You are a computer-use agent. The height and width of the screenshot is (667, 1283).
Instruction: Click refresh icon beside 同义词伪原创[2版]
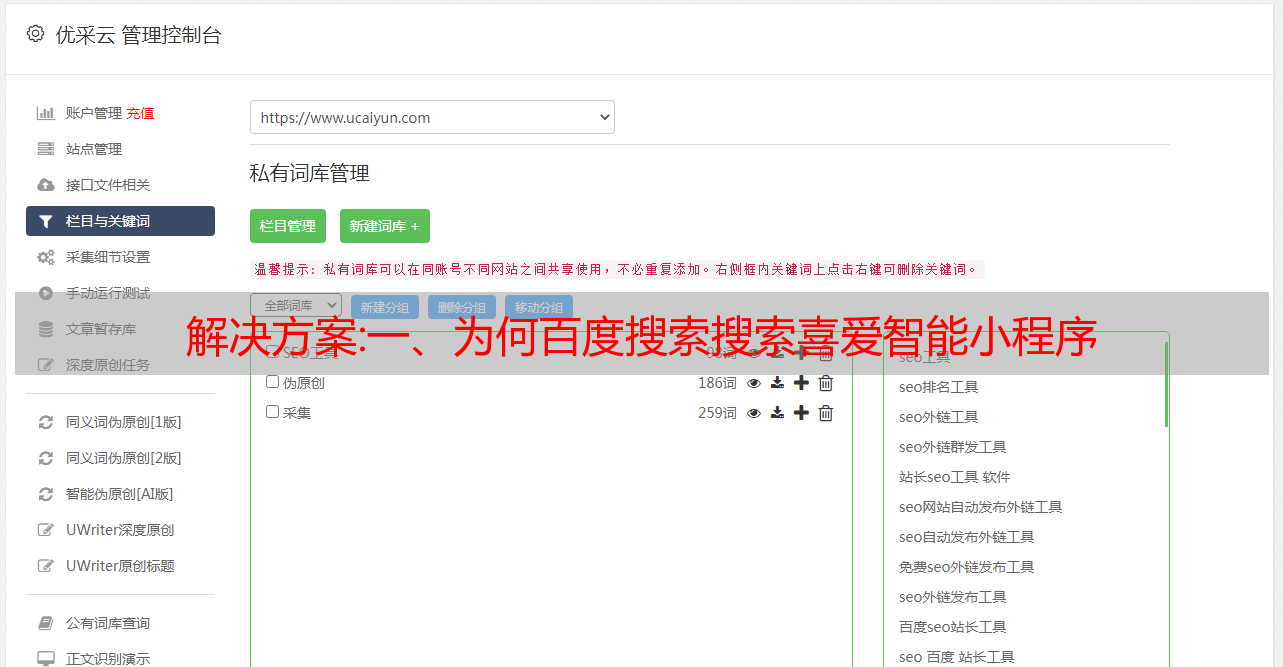[46, 458]
